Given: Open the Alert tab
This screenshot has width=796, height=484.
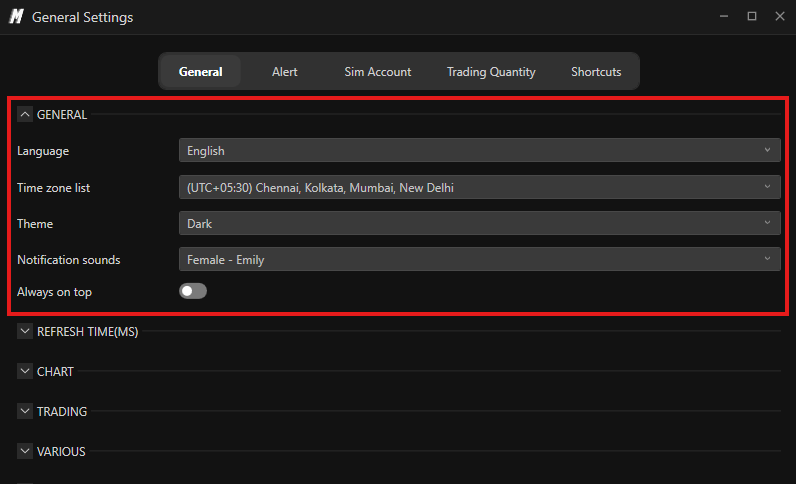Looking at the screenshot, I should click(284, 72).
